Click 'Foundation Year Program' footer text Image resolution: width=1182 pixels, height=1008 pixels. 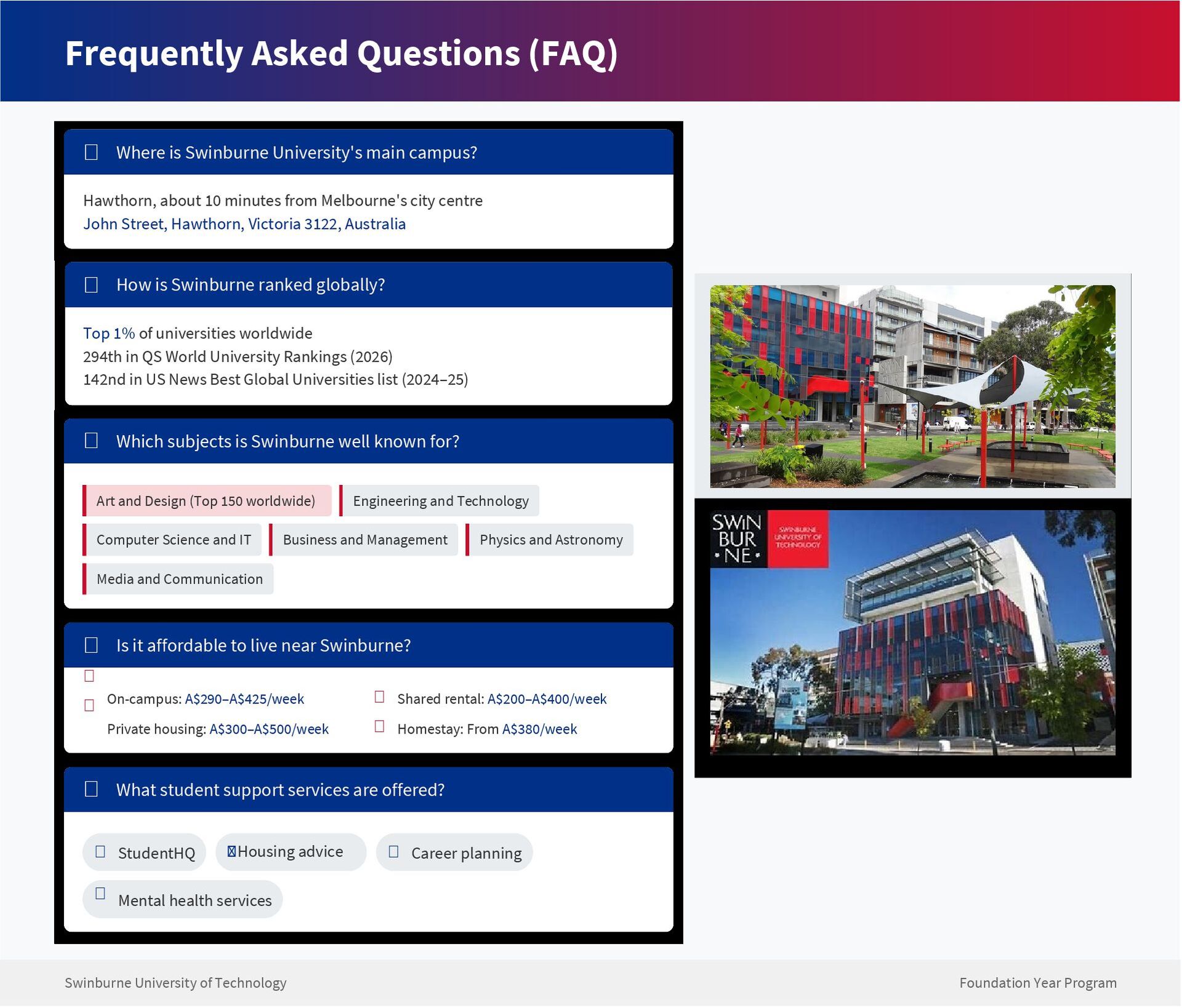click(1038, 983)
